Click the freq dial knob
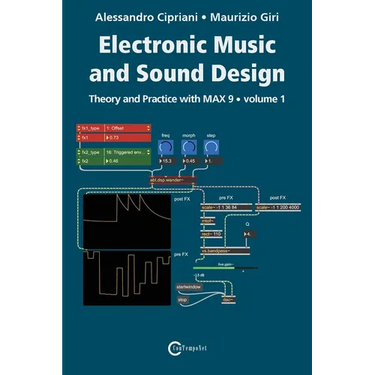375x375 pixels. [x=166, y=147]
